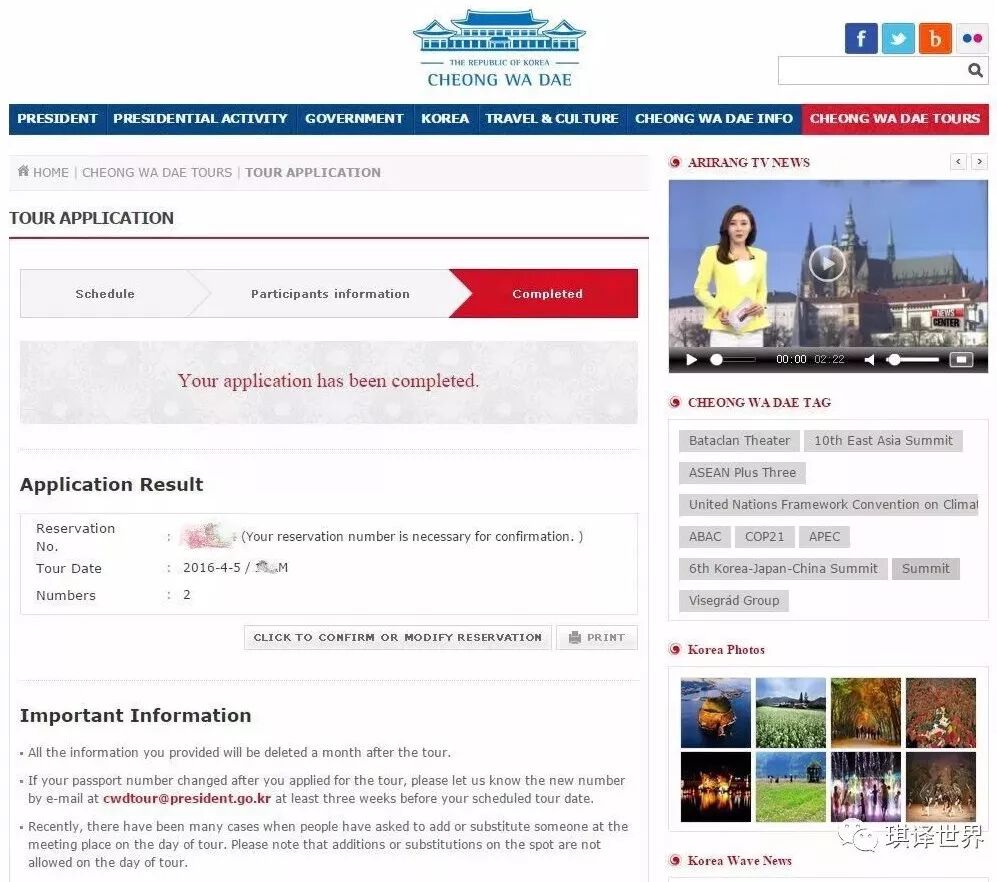Open the colorful fountain silhouettes photo
Viewport: 997px width, 882px height.
865,787
